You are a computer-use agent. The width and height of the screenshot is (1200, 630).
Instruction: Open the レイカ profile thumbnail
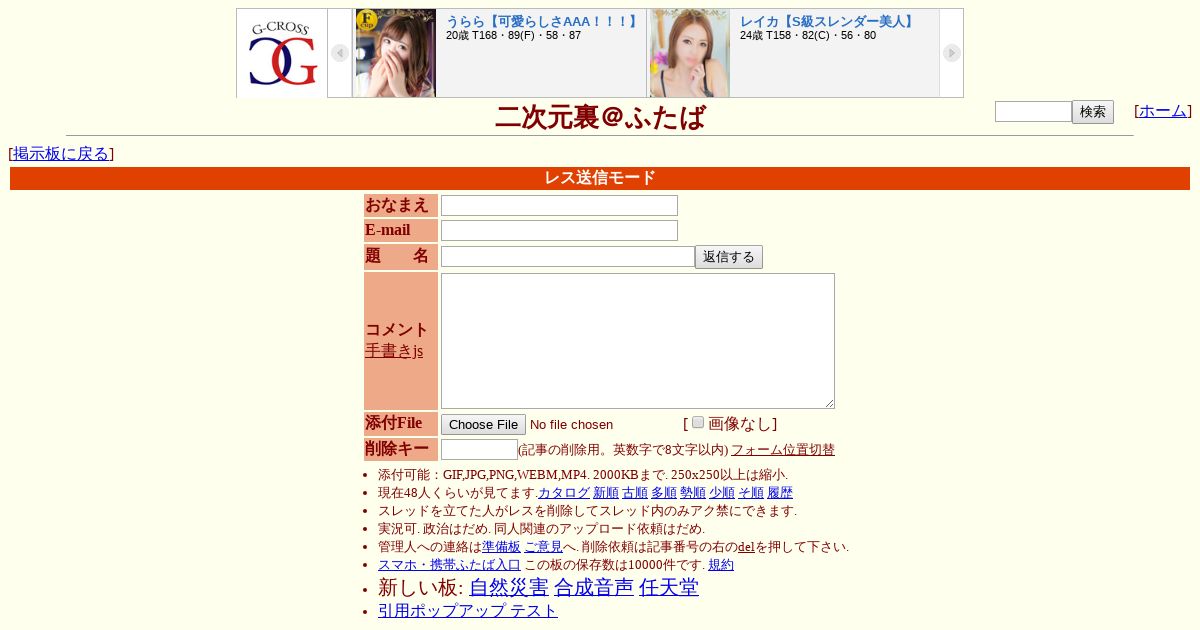pos(690,54)
